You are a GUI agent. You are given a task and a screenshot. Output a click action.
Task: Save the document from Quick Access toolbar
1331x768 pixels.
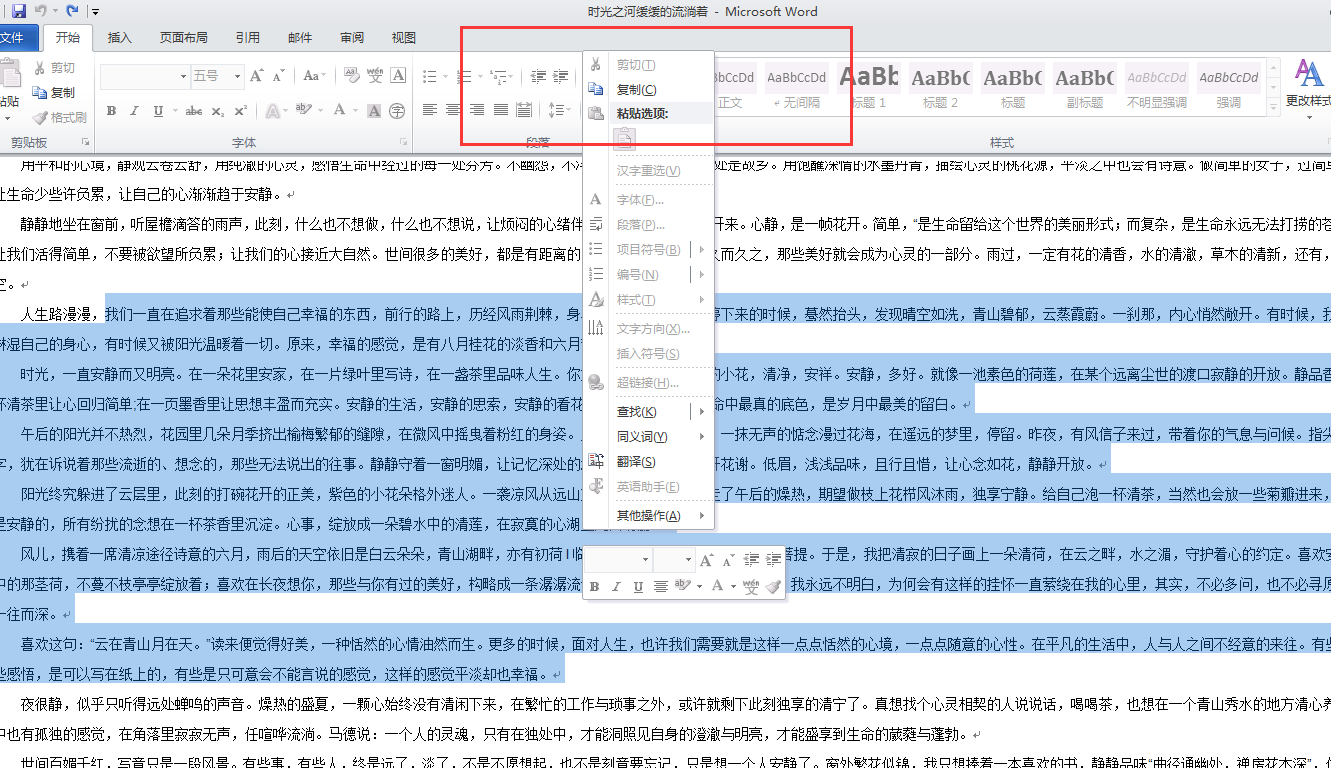tap(19, 11)
